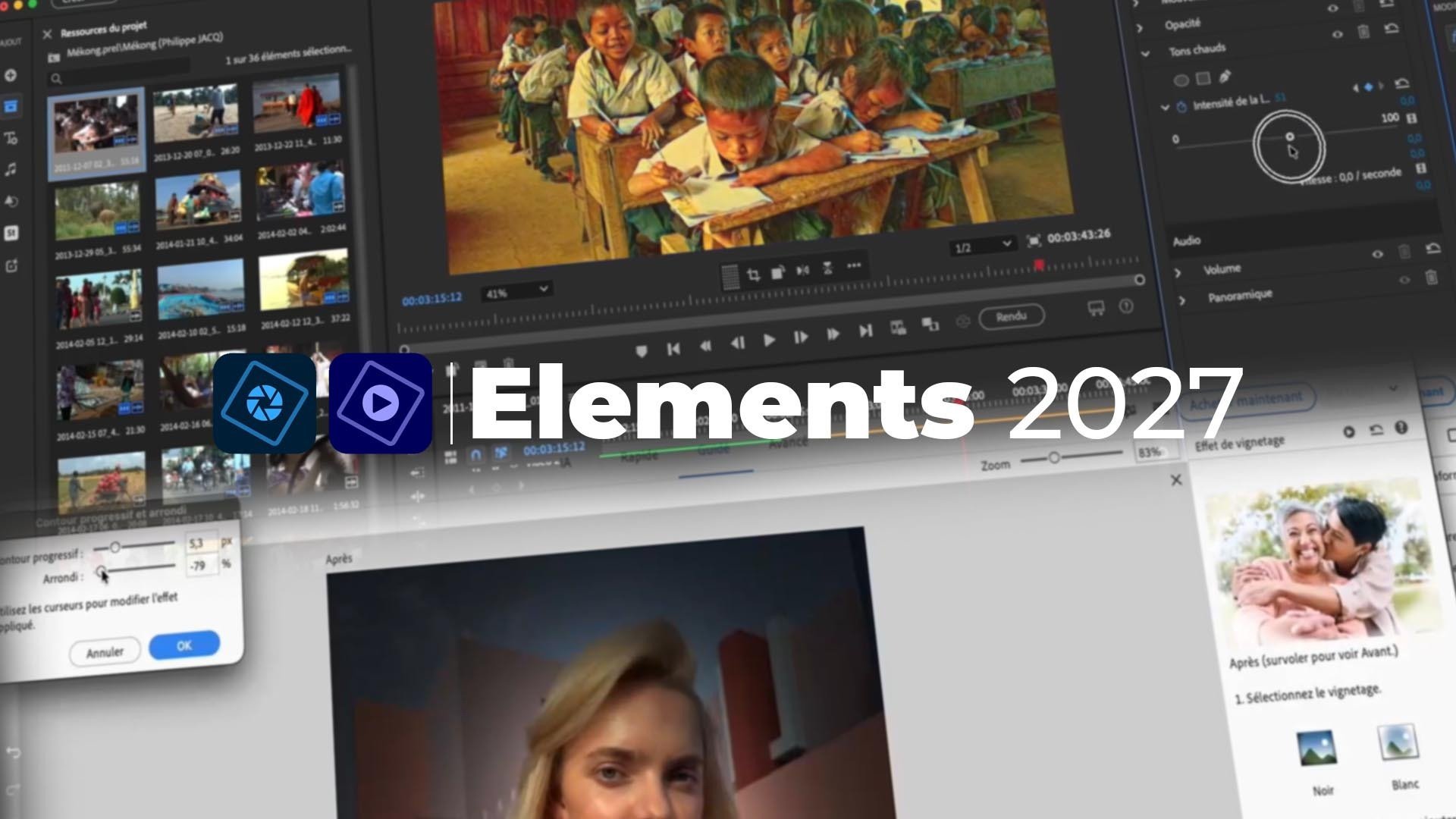Toggle the eye icon for Panoramique
The image size is (1456, 819).
pos(1404,280)
